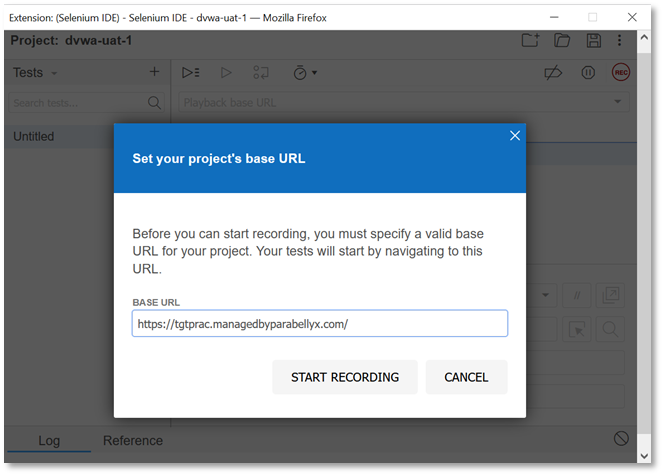Viewport: 664px width, 476px height.
Task: Focus the BASE URL input field
Action: [x=319, y=324]
